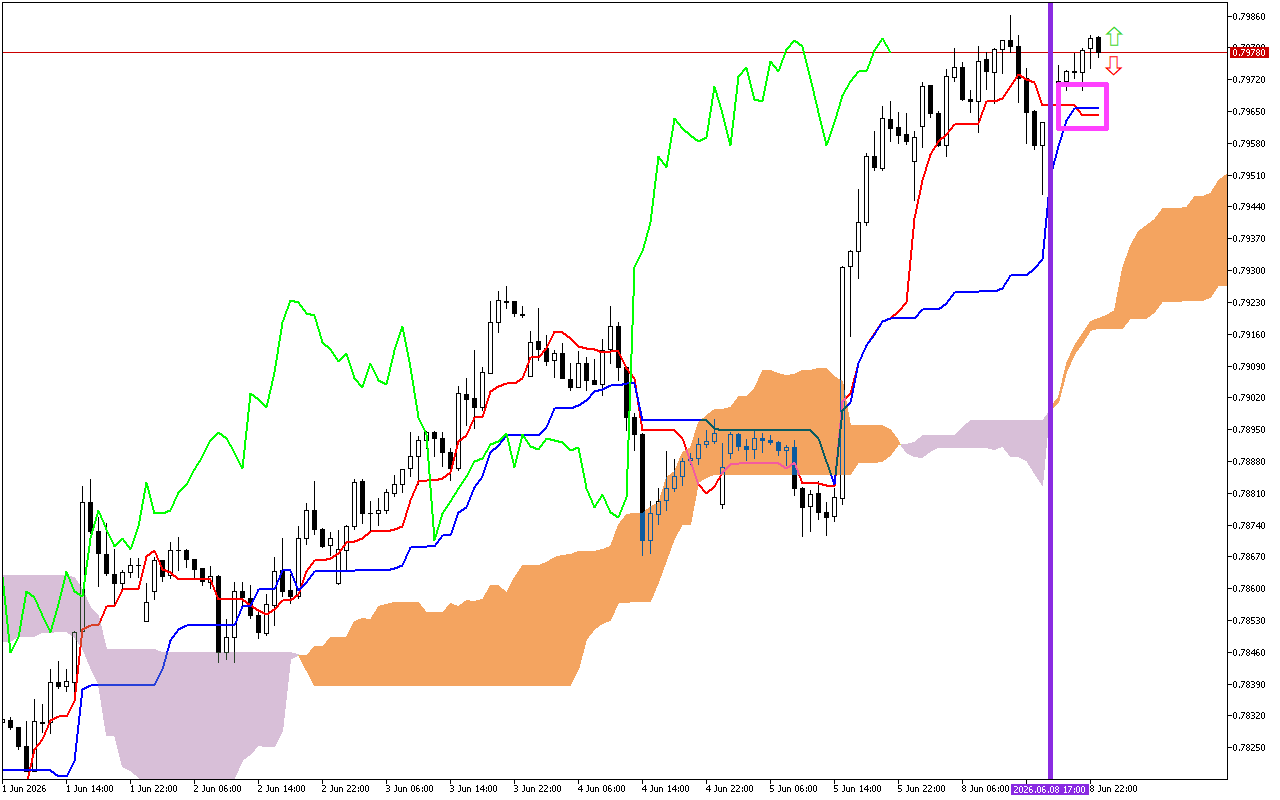Click price level 0.78810 on axis

1249,494
